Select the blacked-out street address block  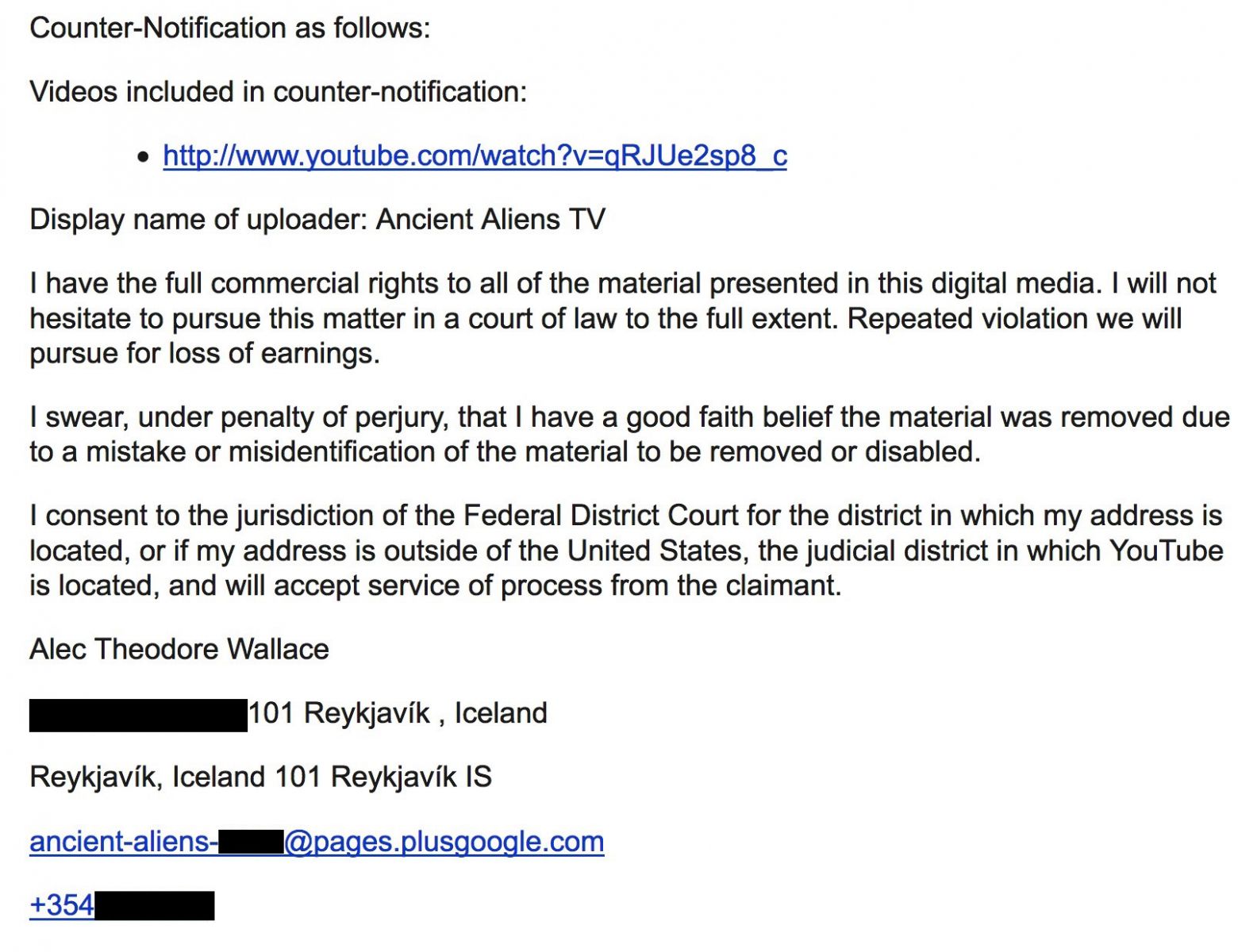tap(138, 715)
